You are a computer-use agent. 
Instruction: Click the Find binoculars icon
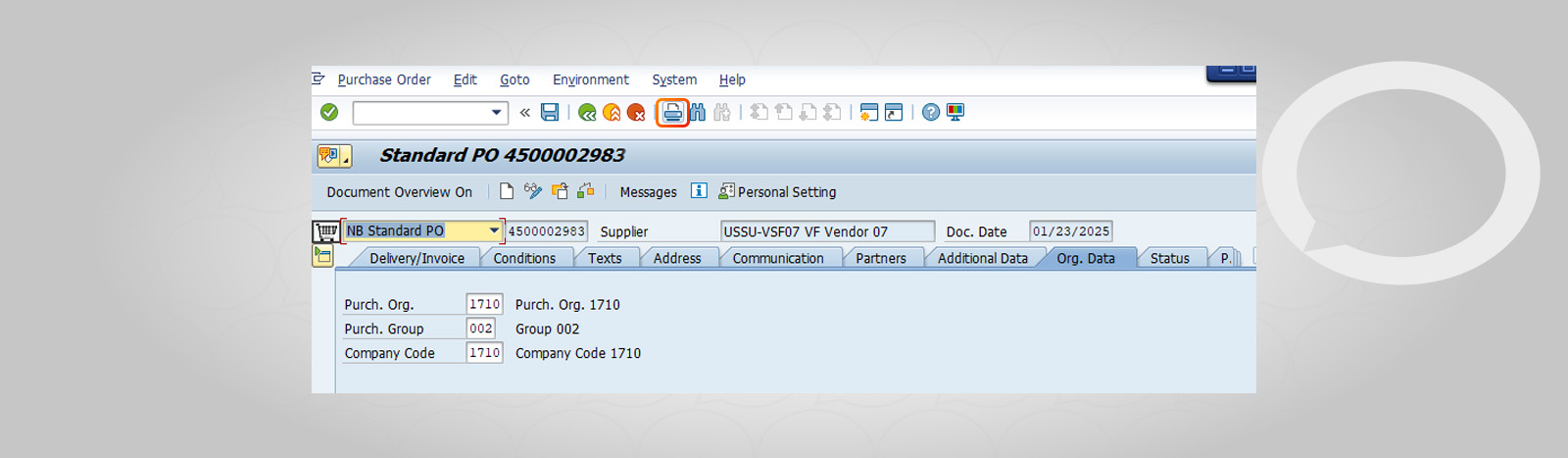(698, 113)
